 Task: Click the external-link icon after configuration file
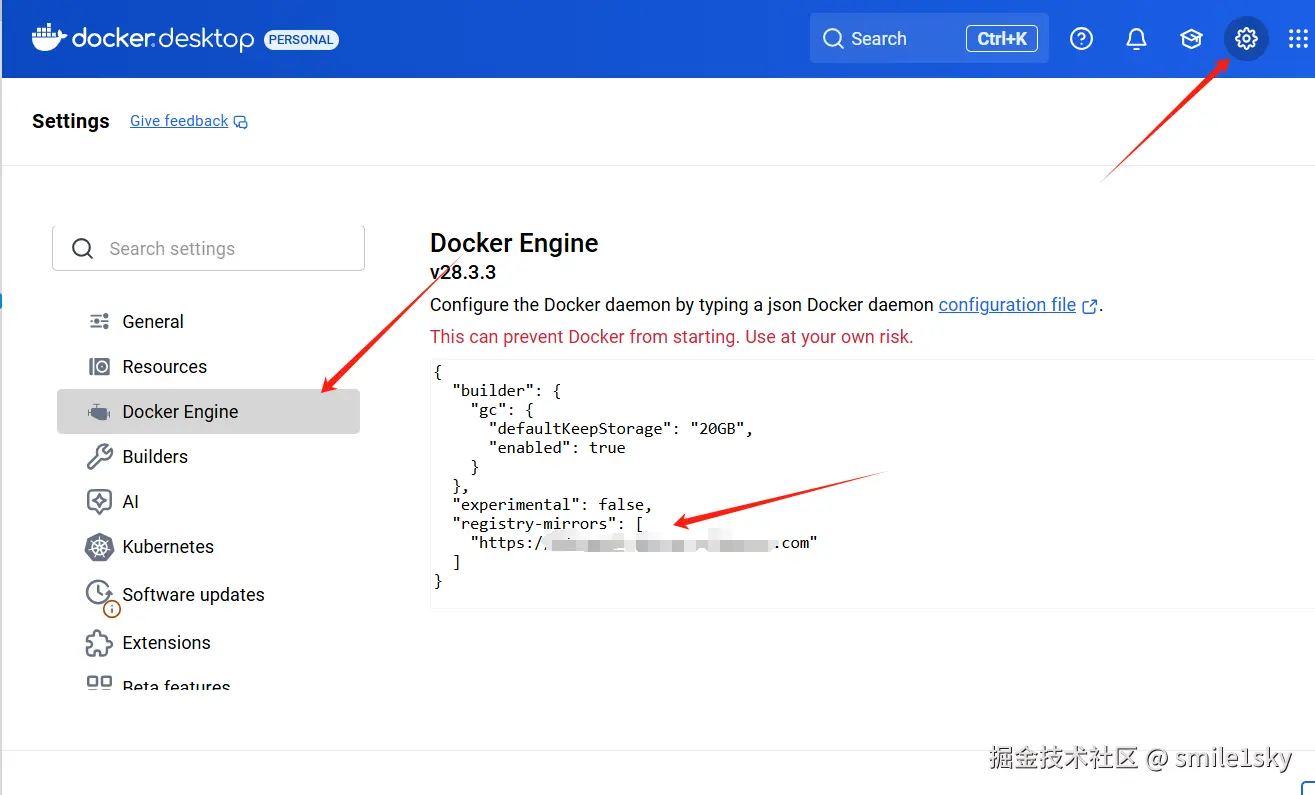tap(1090, 306)
